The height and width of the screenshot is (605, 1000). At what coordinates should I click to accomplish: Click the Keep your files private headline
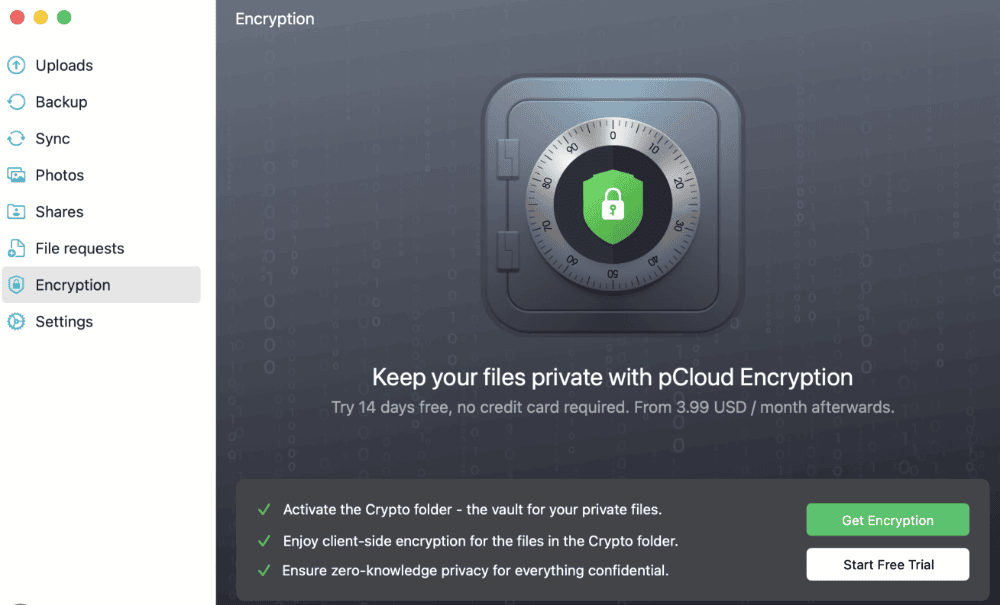click(x=612, y=377)
